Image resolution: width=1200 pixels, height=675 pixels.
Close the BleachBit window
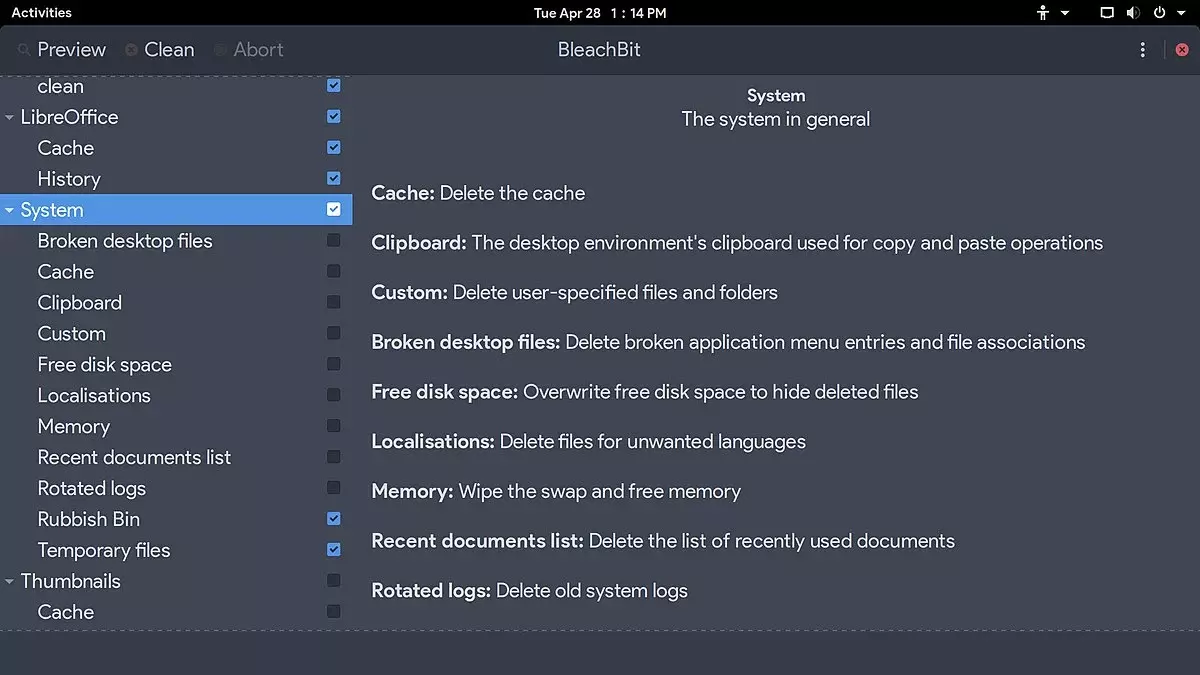coord(1182,50)
